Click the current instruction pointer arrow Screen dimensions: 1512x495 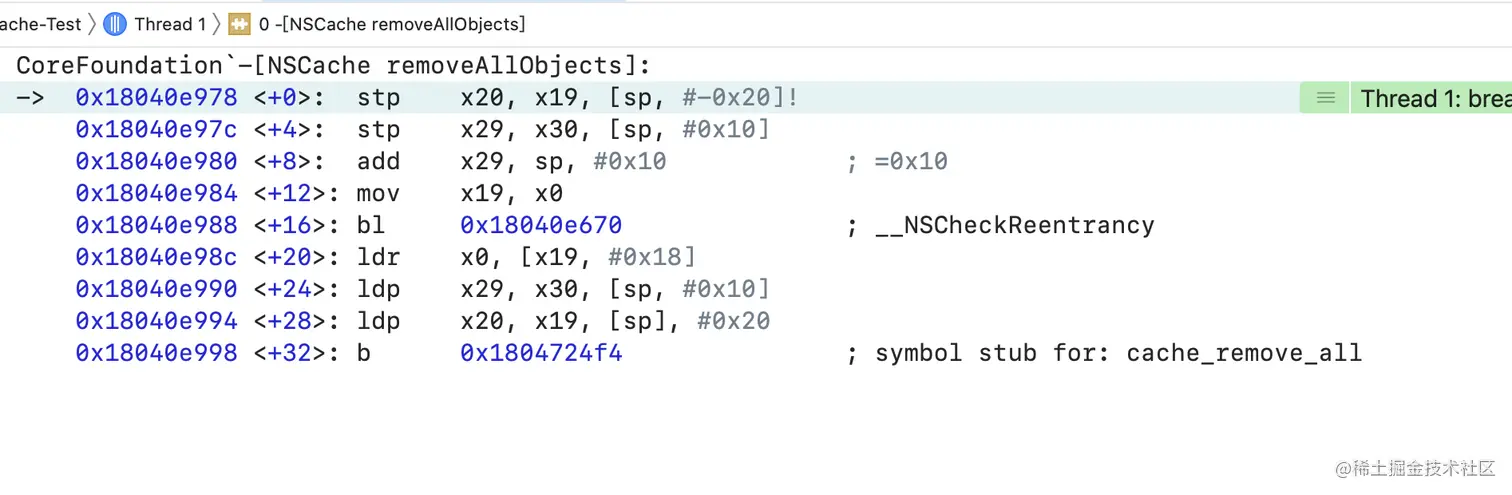(x=31, y=98)
